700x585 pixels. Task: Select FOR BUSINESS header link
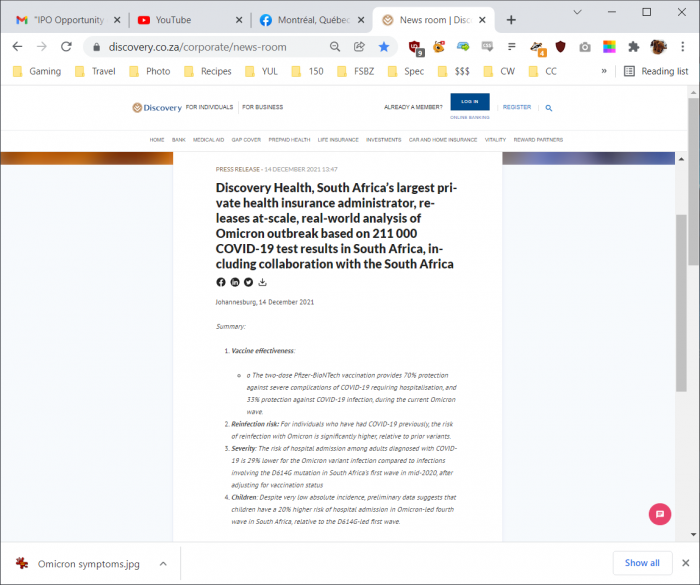[x=262, y=107]
